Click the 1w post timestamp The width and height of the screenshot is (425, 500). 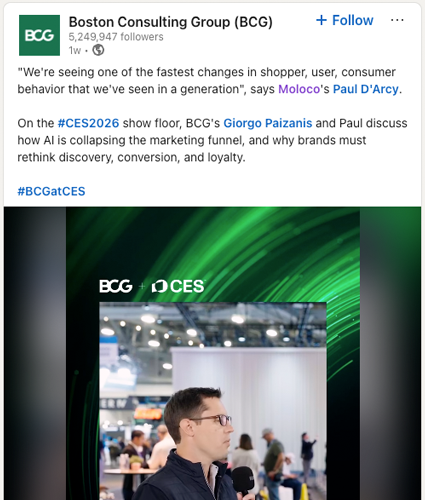point(75,50)
